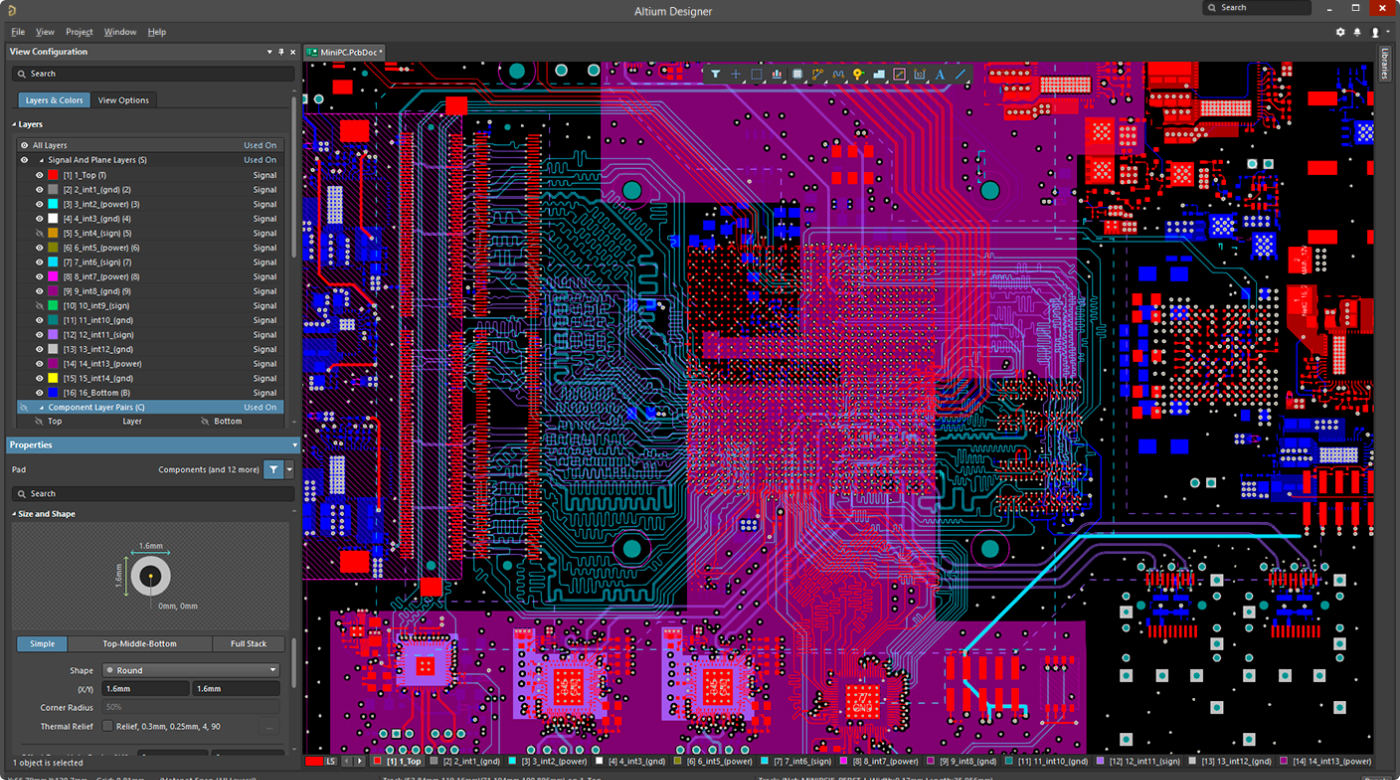Click the yellow swatch for 15_int14_(gnd)

click(x=53, y=379)
